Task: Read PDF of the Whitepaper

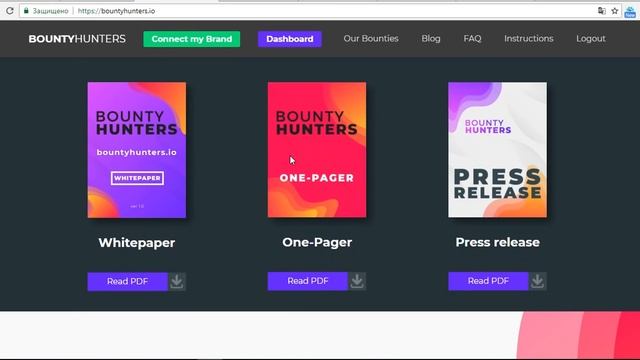Action: [127, 281]
